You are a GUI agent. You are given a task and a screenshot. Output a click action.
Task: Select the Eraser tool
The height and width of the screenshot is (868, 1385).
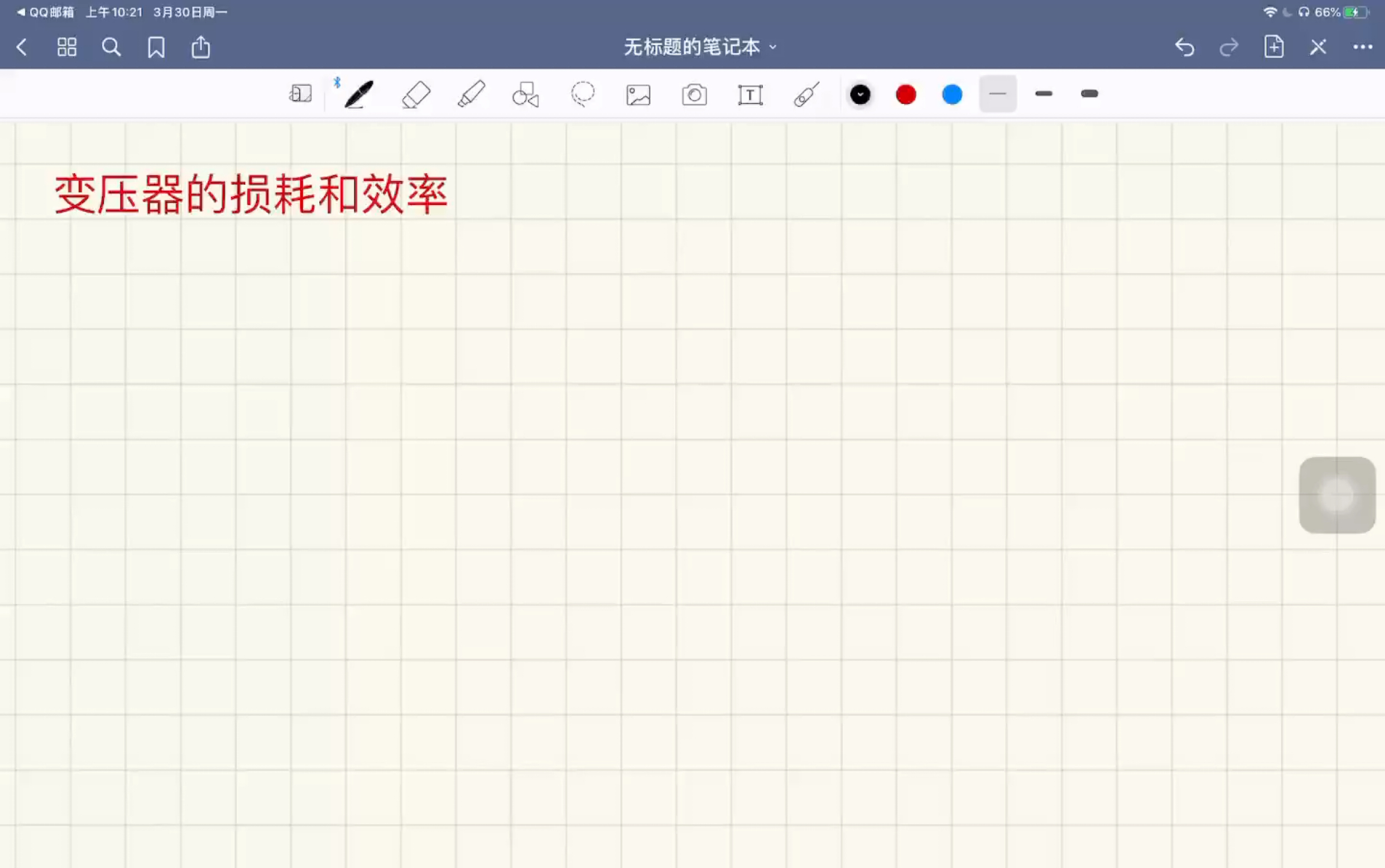tap(416, 94)
